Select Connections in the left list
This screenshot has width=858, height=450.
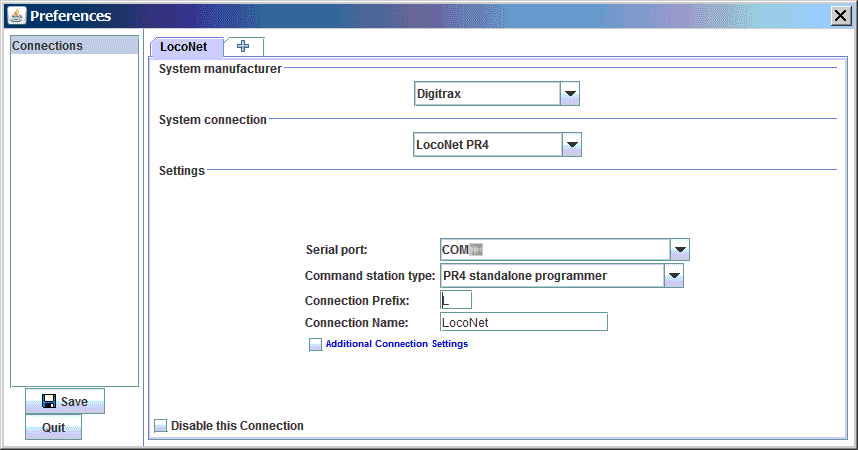tap(74, 45)
